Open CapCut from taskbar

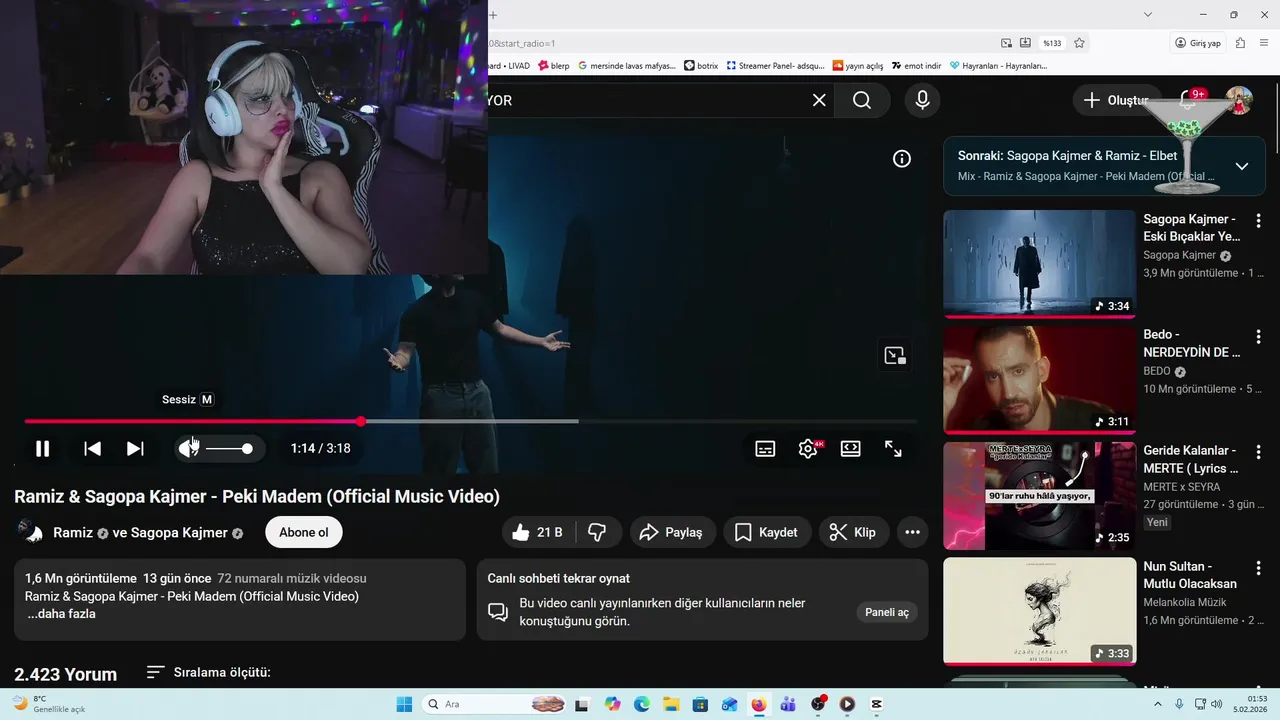[877, 704]
